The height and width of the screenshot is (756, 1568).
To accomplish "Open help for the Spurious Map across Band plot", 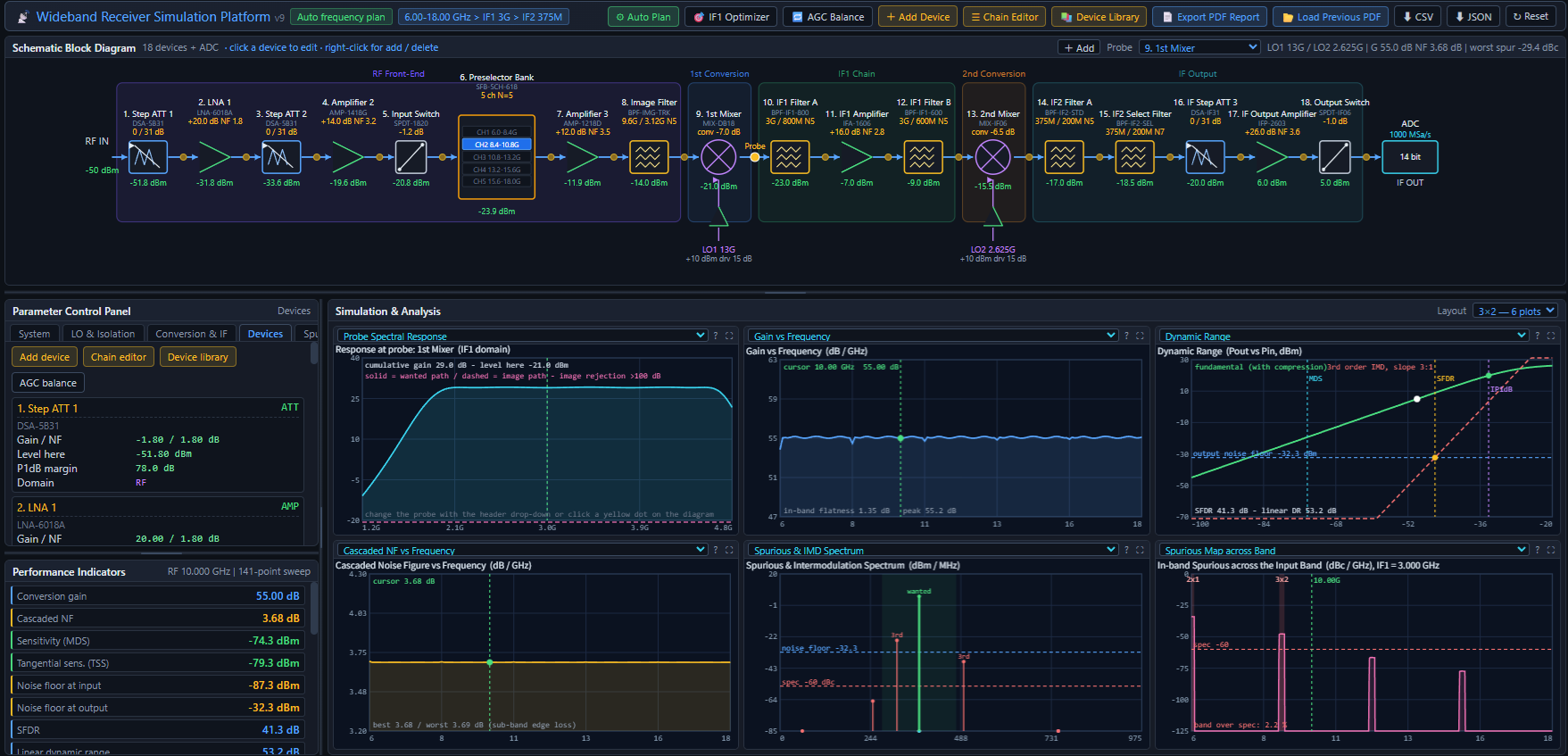I will pyautogui.click(x=1537, y=550).
